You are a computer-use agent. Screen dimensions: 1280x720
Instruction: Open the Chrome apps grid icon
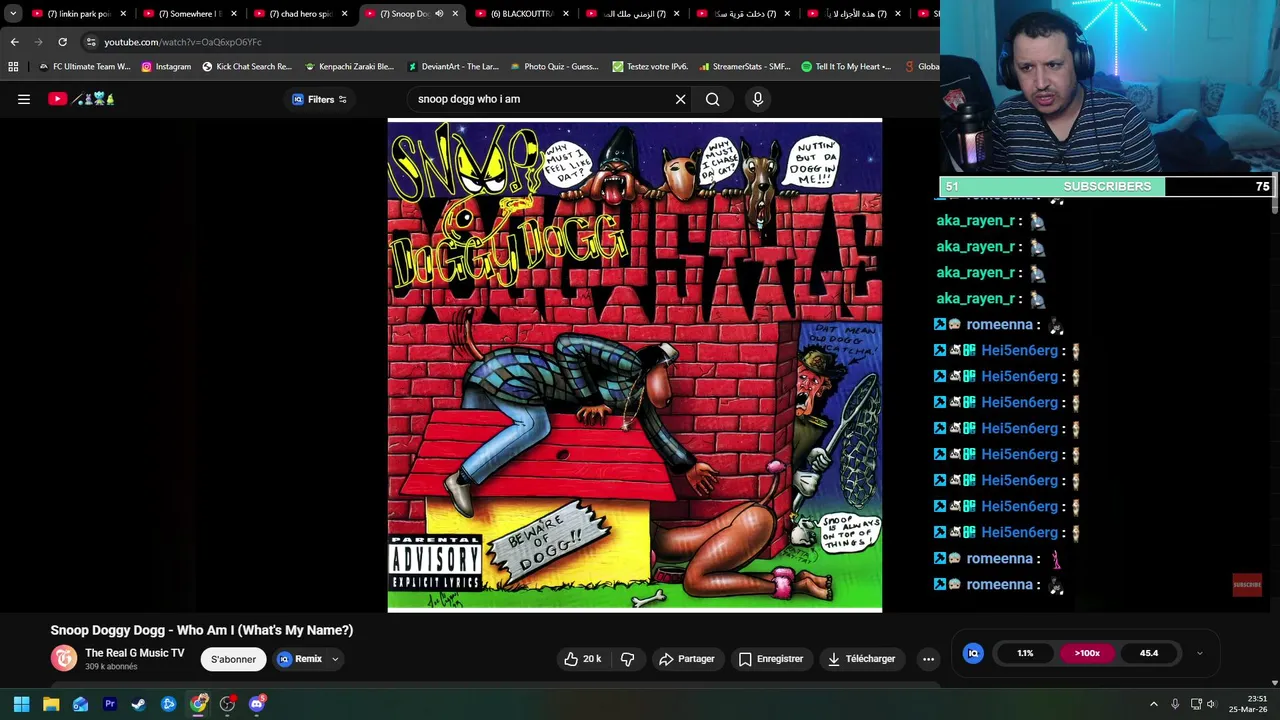(13, 67)
